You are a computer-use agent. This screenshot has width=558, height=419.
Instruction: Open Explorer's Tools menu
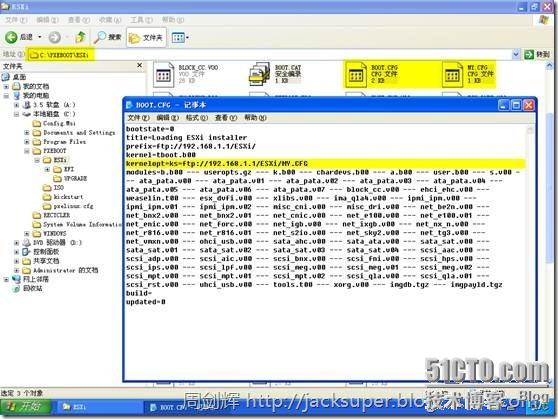tap(141, 20)
